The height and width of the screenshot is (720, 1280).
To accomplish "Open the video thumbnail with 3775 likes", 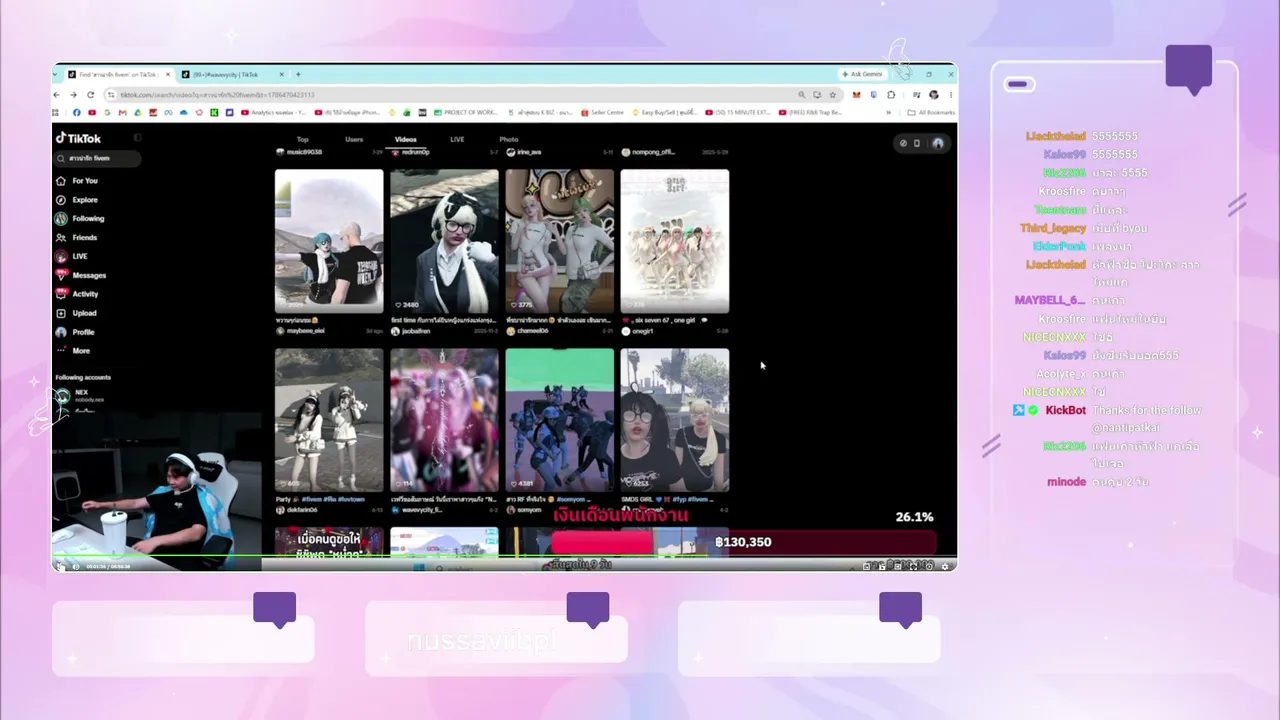I will click(559, 241).
